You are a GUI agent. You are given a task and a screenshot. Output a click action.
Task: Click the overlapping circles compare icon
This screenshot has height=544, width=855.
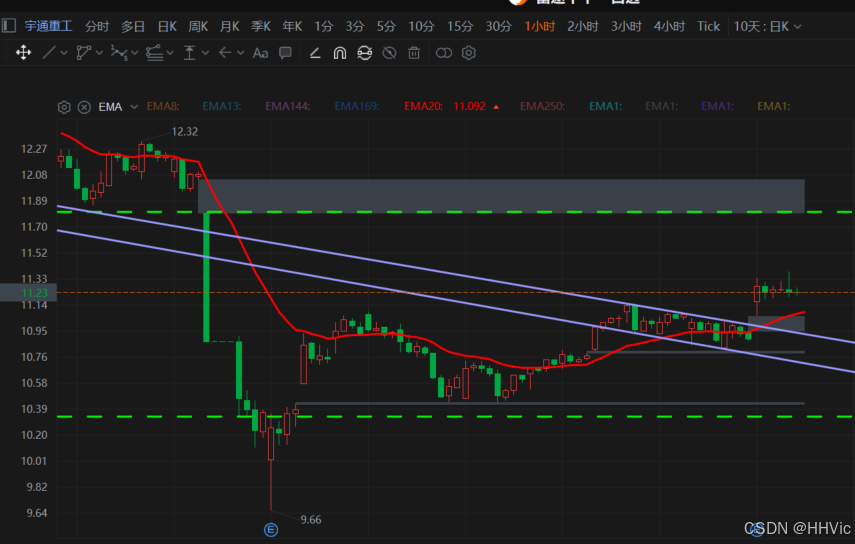(444, 53)
